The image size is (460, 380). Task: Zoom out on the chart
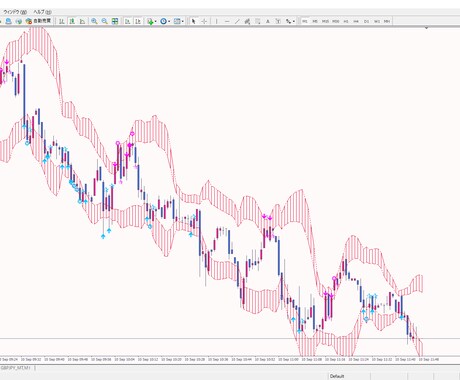click(104, 21)
